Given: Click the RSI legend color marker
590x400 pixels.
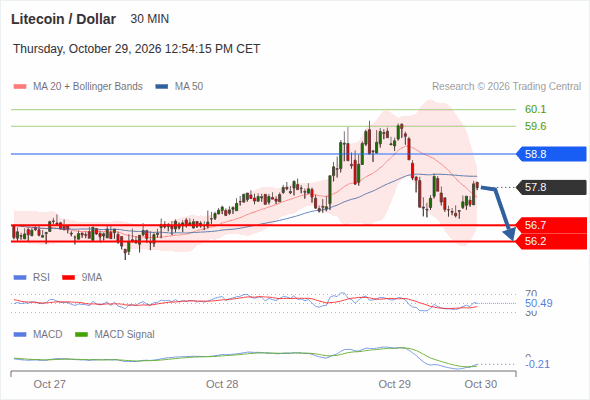Looking at the screenshot, I should point(20,278).
